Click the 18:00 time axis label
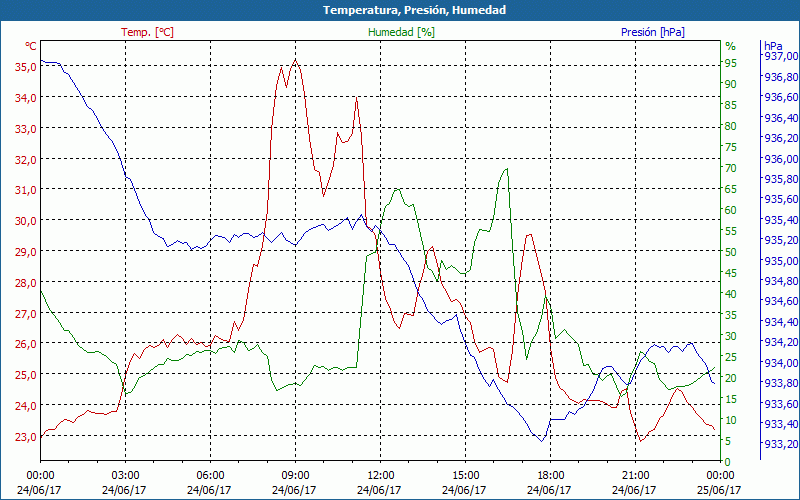Image resolution: width=800 pixels, height=500 pixels. [x=550, y=476]
